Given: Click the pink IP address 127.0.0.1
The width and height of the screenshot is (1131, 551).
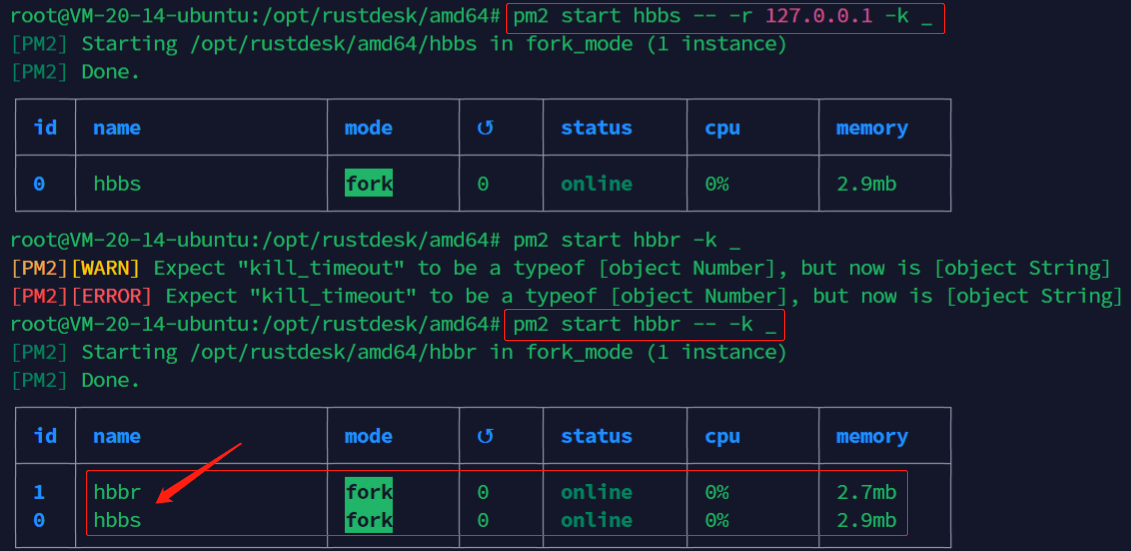Looking at the screenshot, I should pyautogui.click(x=819, y=17).
